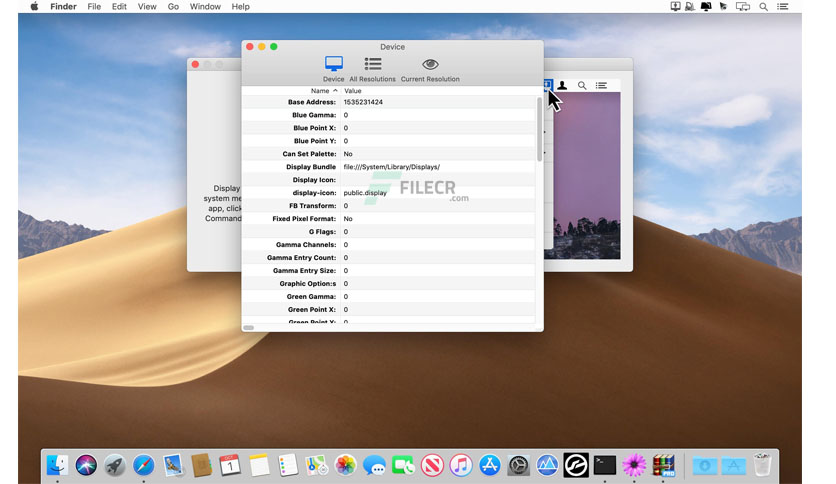The height and width of the screenshot is (484, 836).
Task: Launch Siri from the Dock
Action: tap(86, 465)
